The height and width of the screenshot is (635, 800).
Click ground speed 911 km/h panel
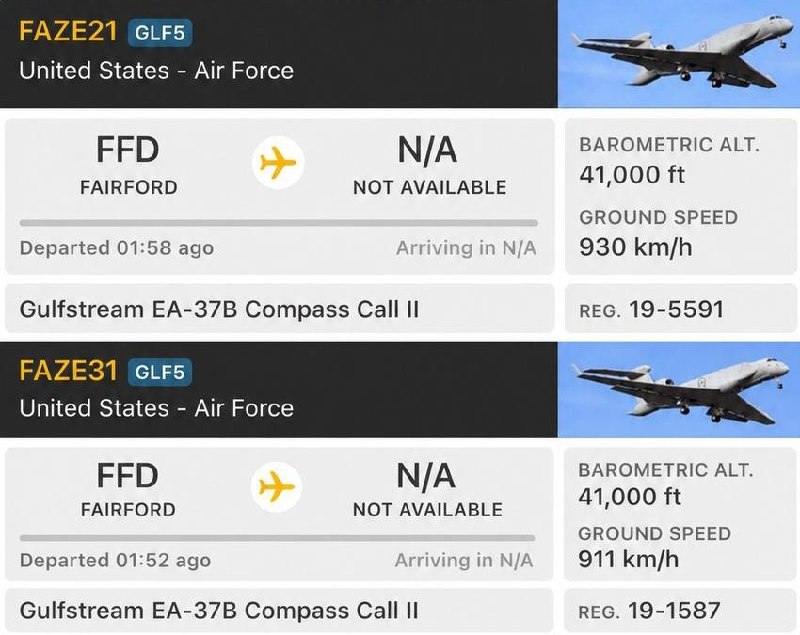coord(680,514)
